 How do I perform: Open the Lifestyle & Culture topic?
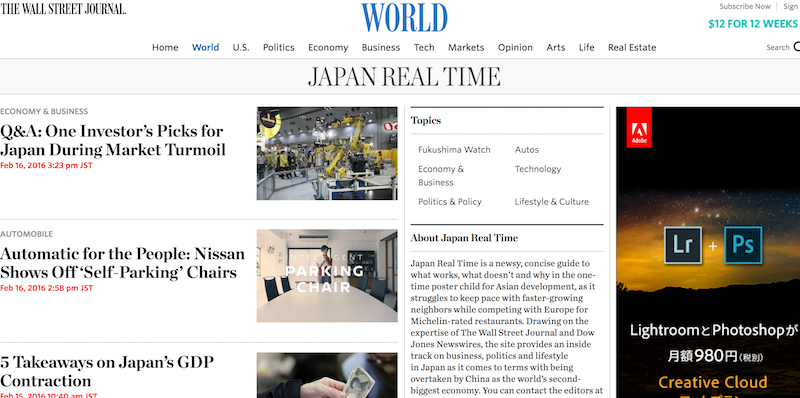coord(552,202)
